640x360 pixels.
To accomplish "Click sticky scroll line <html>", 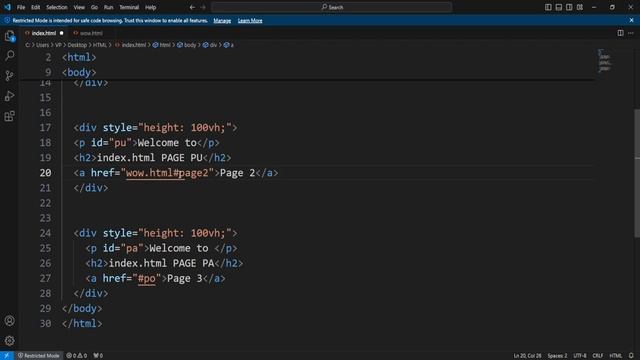I will (x=79, y=57).
